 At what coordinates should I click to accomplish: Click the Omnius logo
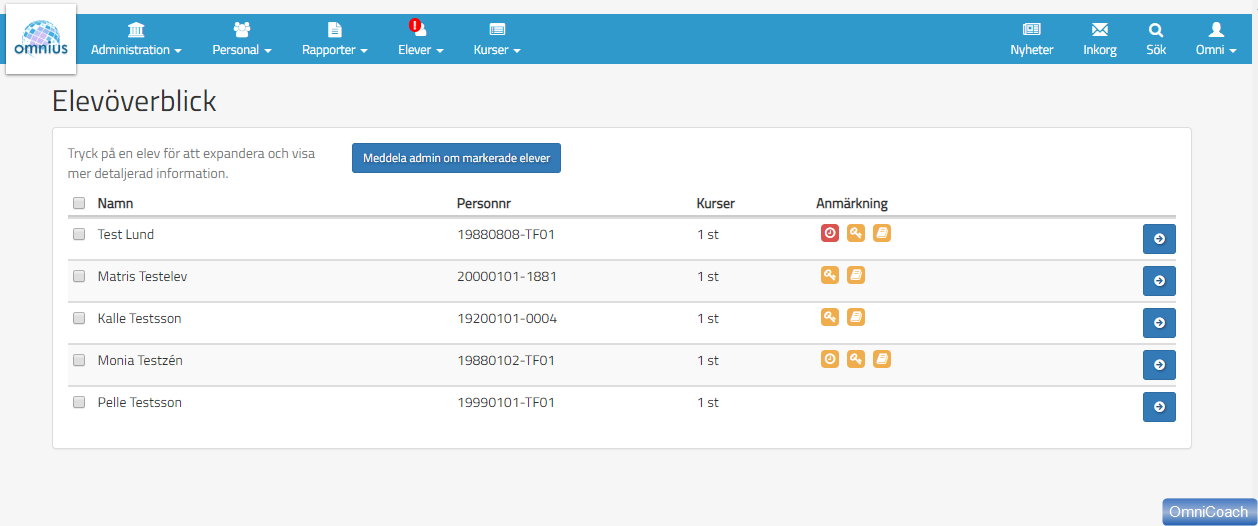coord(41,40)
